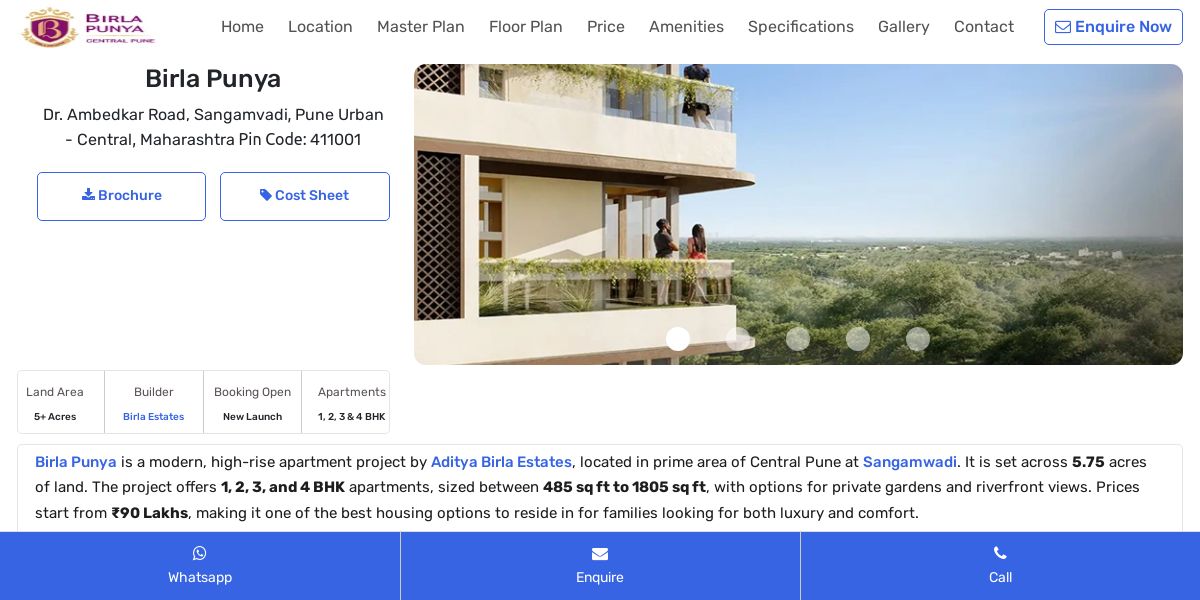
Task: Select the first carousel dot
Action: (x=678, y=339)
